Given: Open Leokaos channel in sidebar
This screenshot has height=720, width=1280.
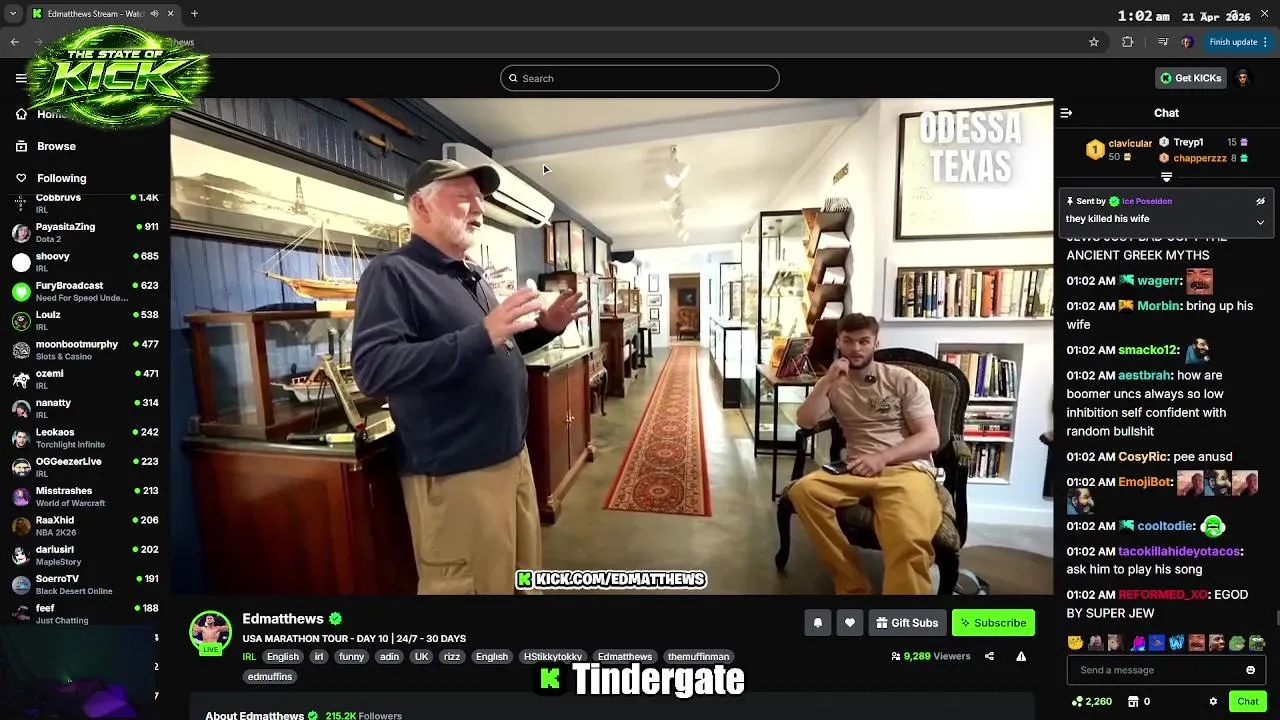Looking at the screenshot, I should pyautogui.click(x=85, y=438).
